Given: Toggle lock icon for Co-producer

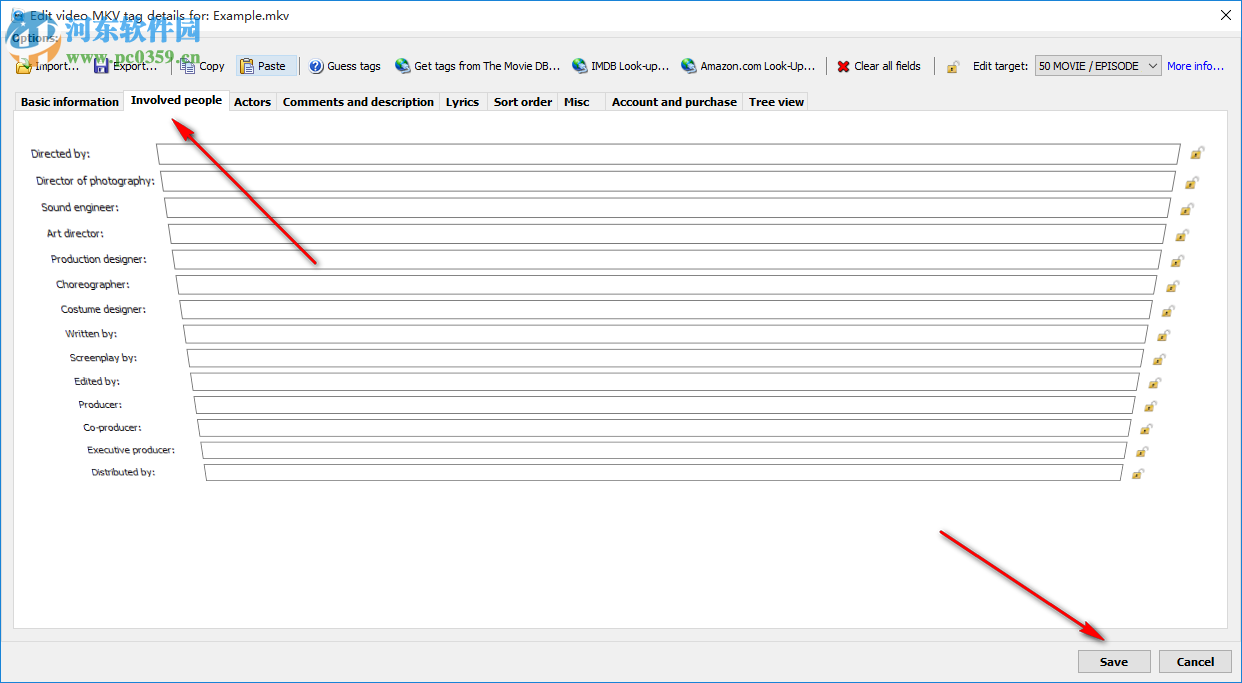Looking at the screenshot, I should coord(1146,429).
